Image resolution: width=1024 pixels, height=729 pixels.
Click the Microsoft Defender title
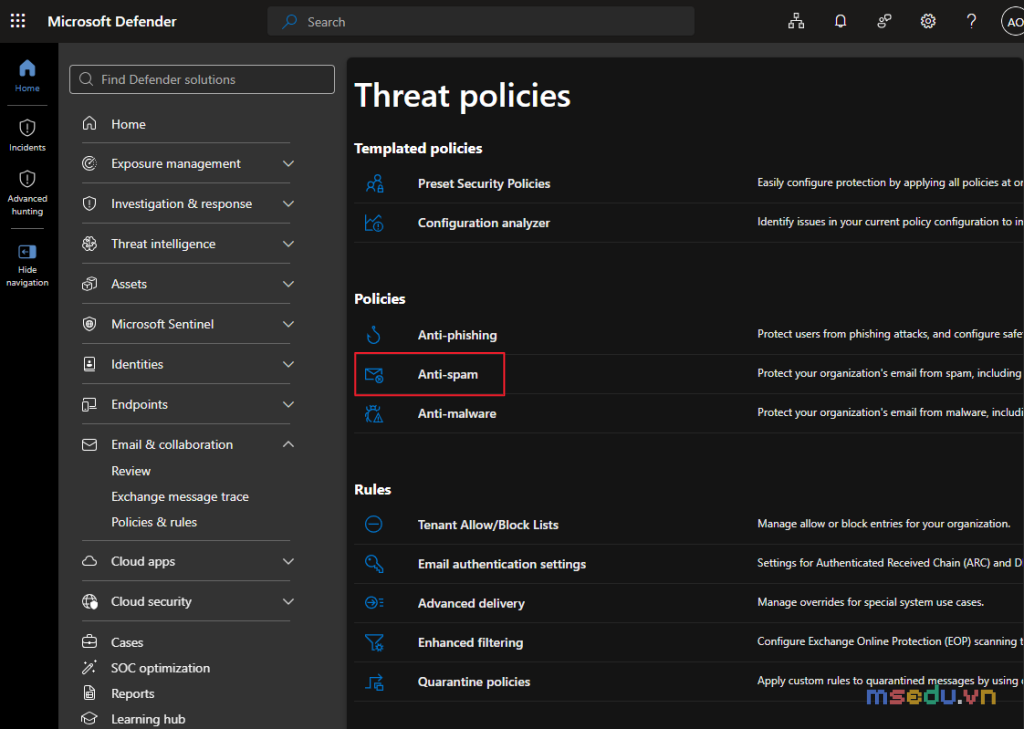[x=112, y=22]
